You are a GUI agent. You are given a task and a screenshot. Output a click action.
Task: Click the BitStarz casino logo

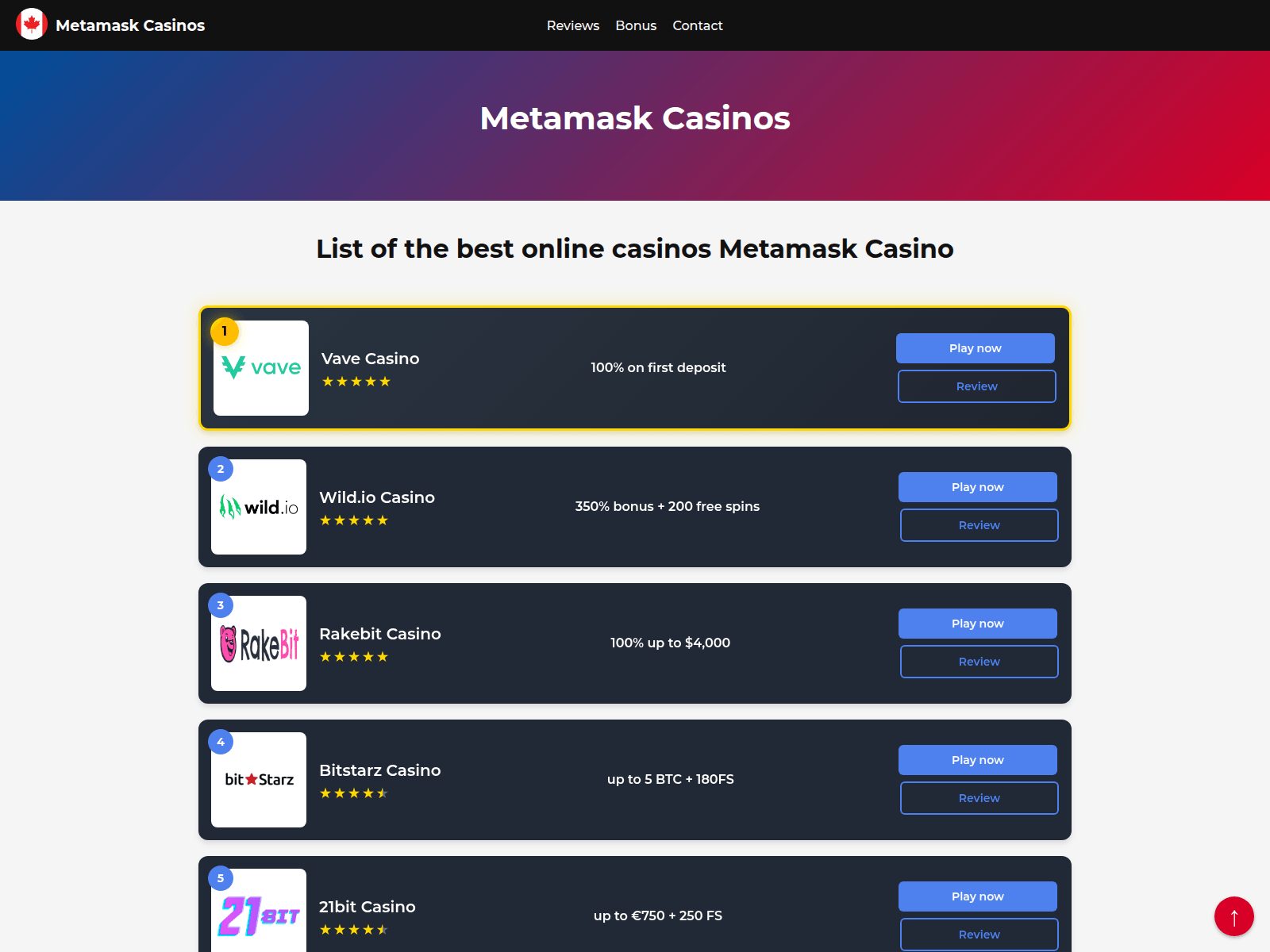coord(259,780)
